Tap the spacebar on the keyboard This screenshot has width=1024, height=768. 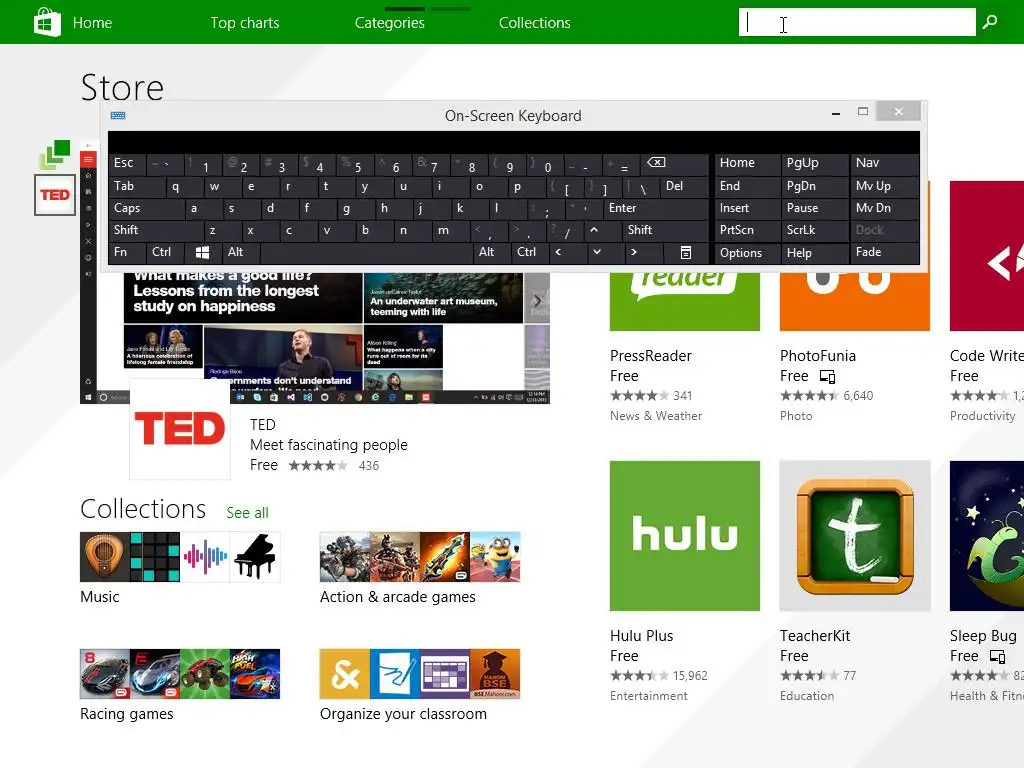pyautogui.click(x=366, y=252)
